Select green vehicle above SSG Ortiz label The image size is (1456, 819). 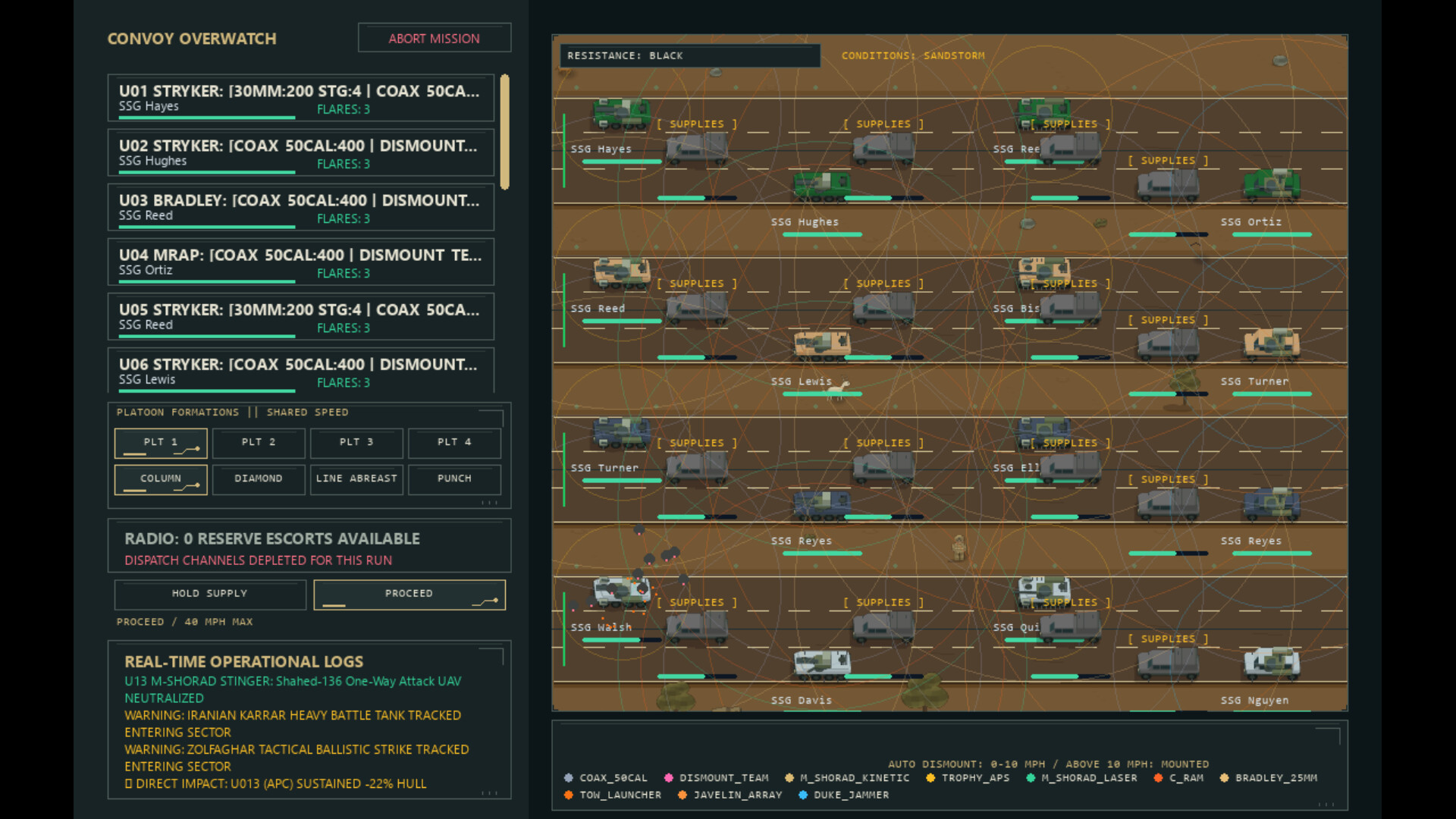click(x=1272, y=184)
